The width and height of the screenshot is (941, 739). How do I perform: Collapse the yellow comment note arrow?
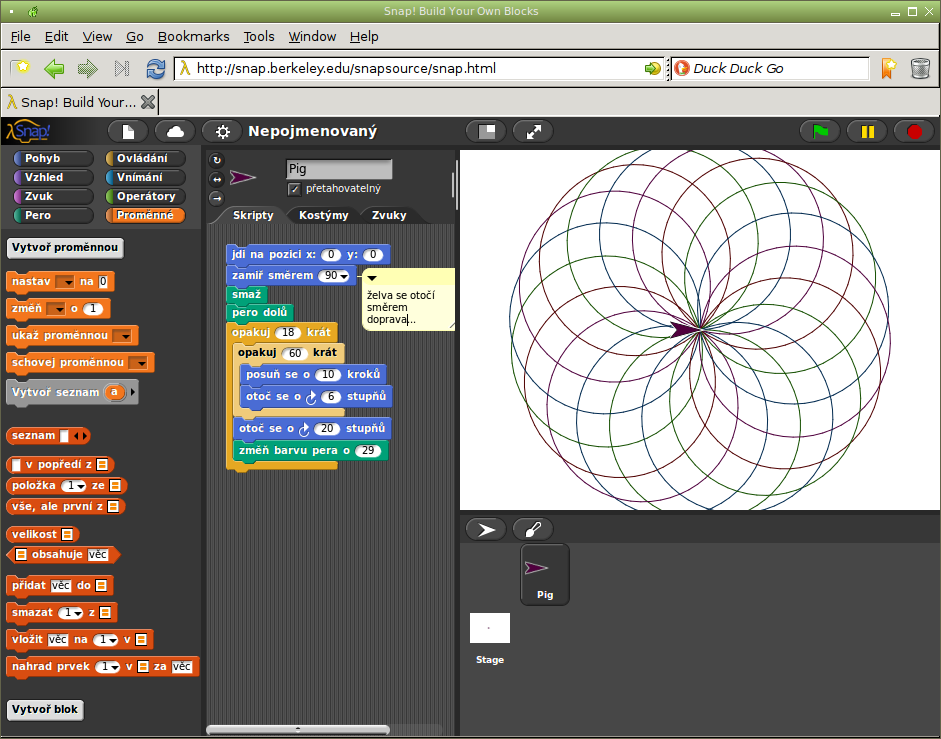(x=372, y=278)
